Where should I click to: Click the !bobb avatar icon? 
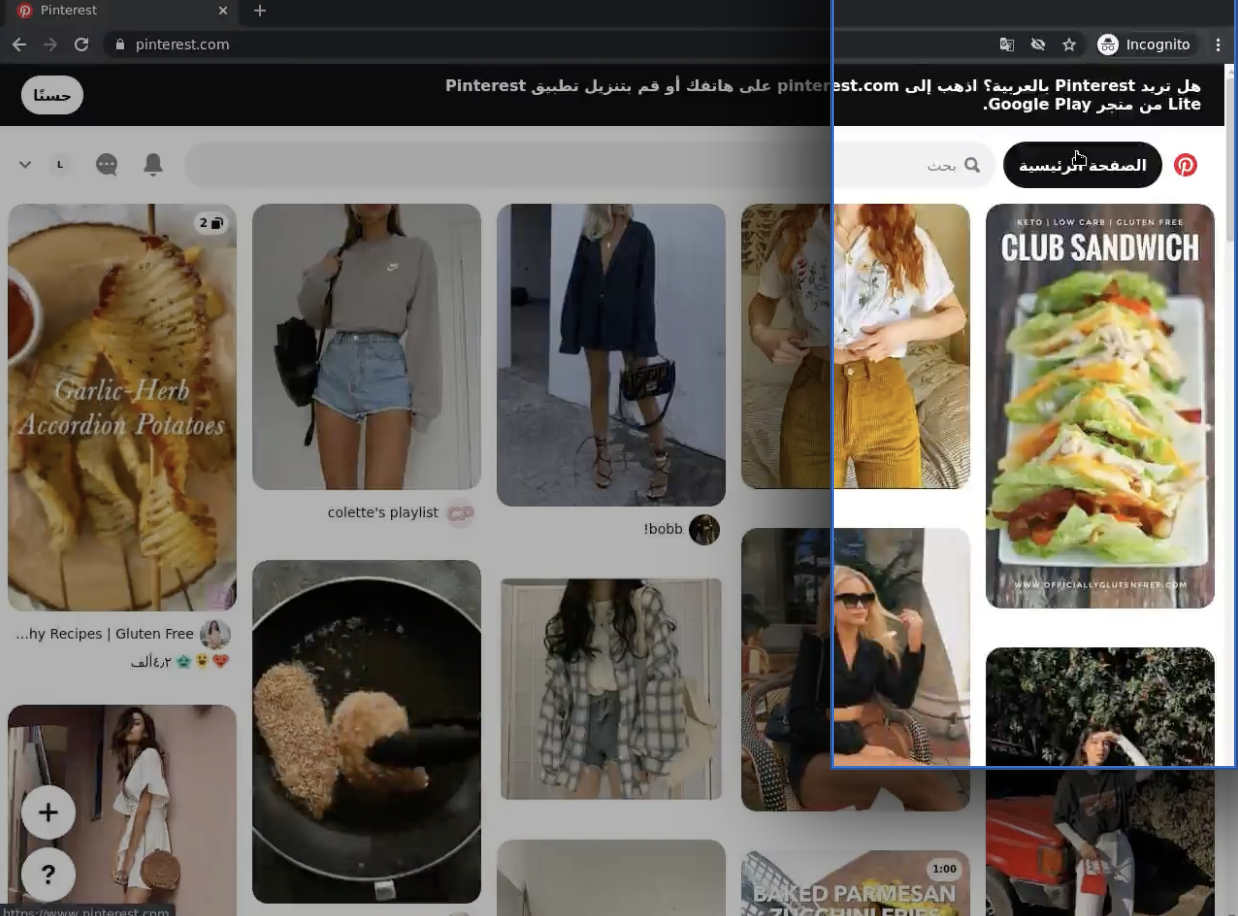coord(704,529)
